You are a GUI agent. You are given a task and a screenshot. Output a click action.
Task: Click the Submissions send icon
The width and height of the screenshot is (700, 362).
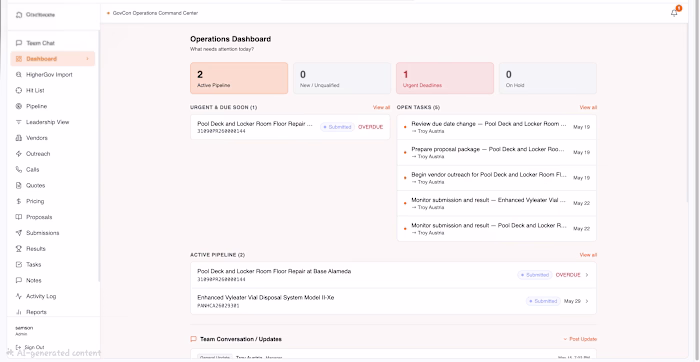point(19,233)
